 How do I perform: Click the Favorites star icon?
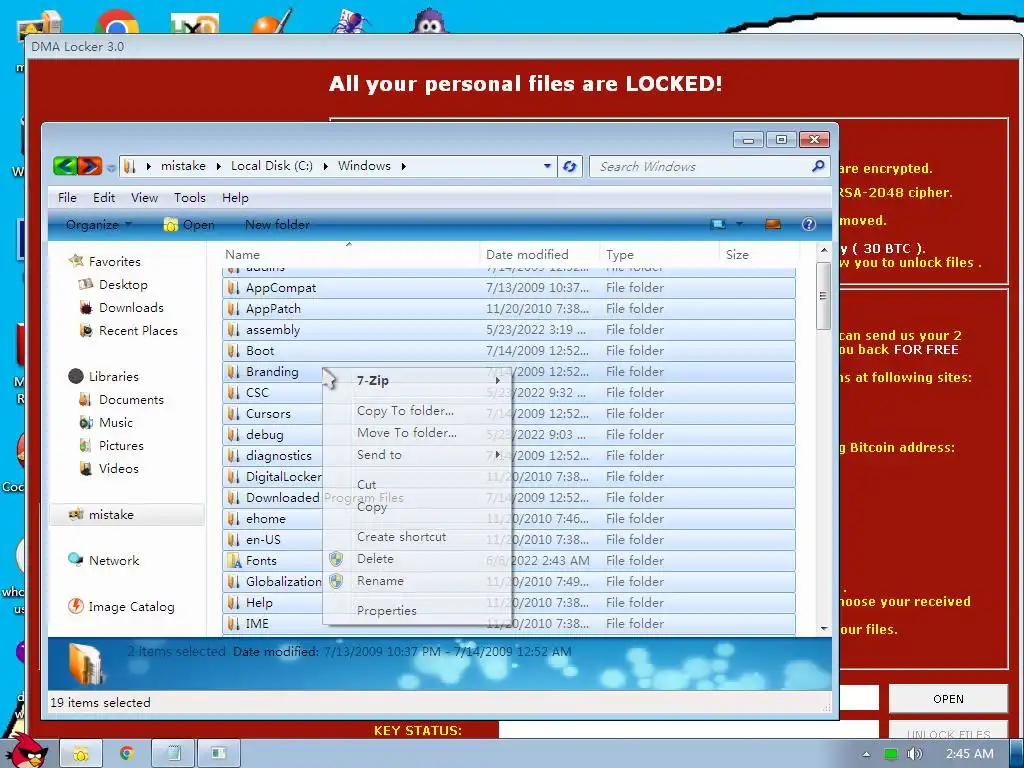pos(76,261)
